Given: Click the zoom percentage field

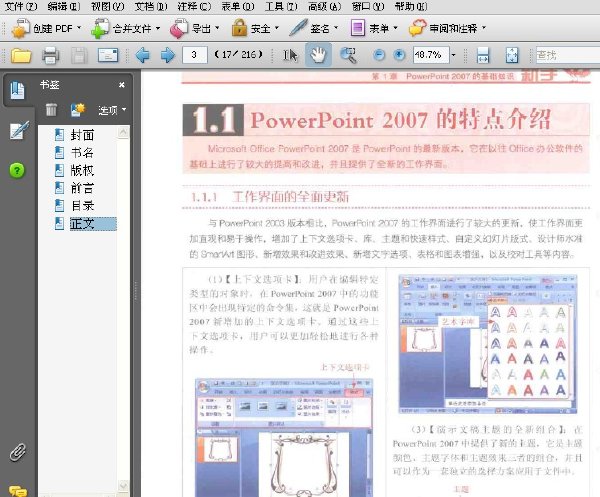Looking at the screenshot, I should coord(430,55).
